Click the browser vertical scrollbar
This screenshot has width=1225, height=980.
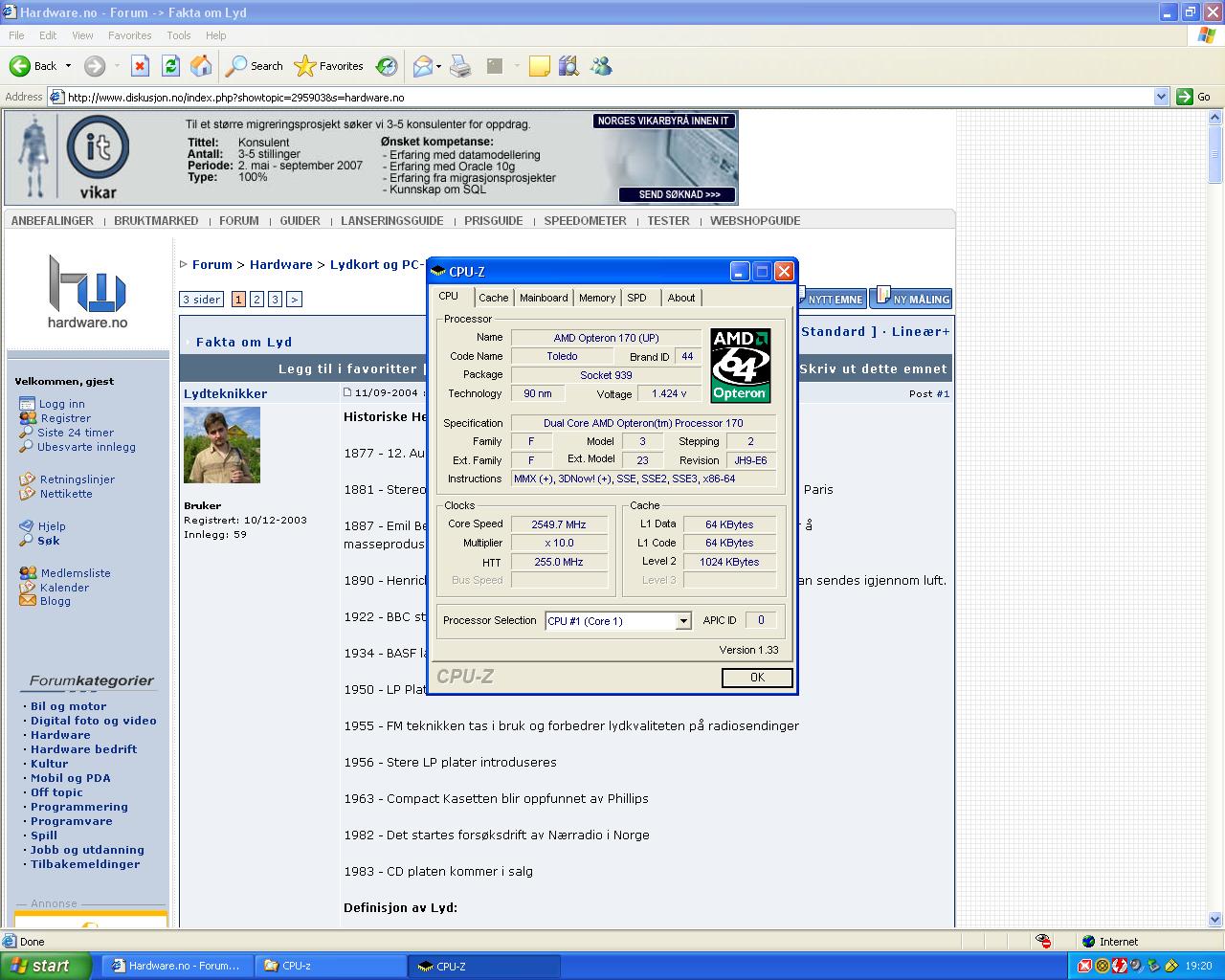(1215, 517)
